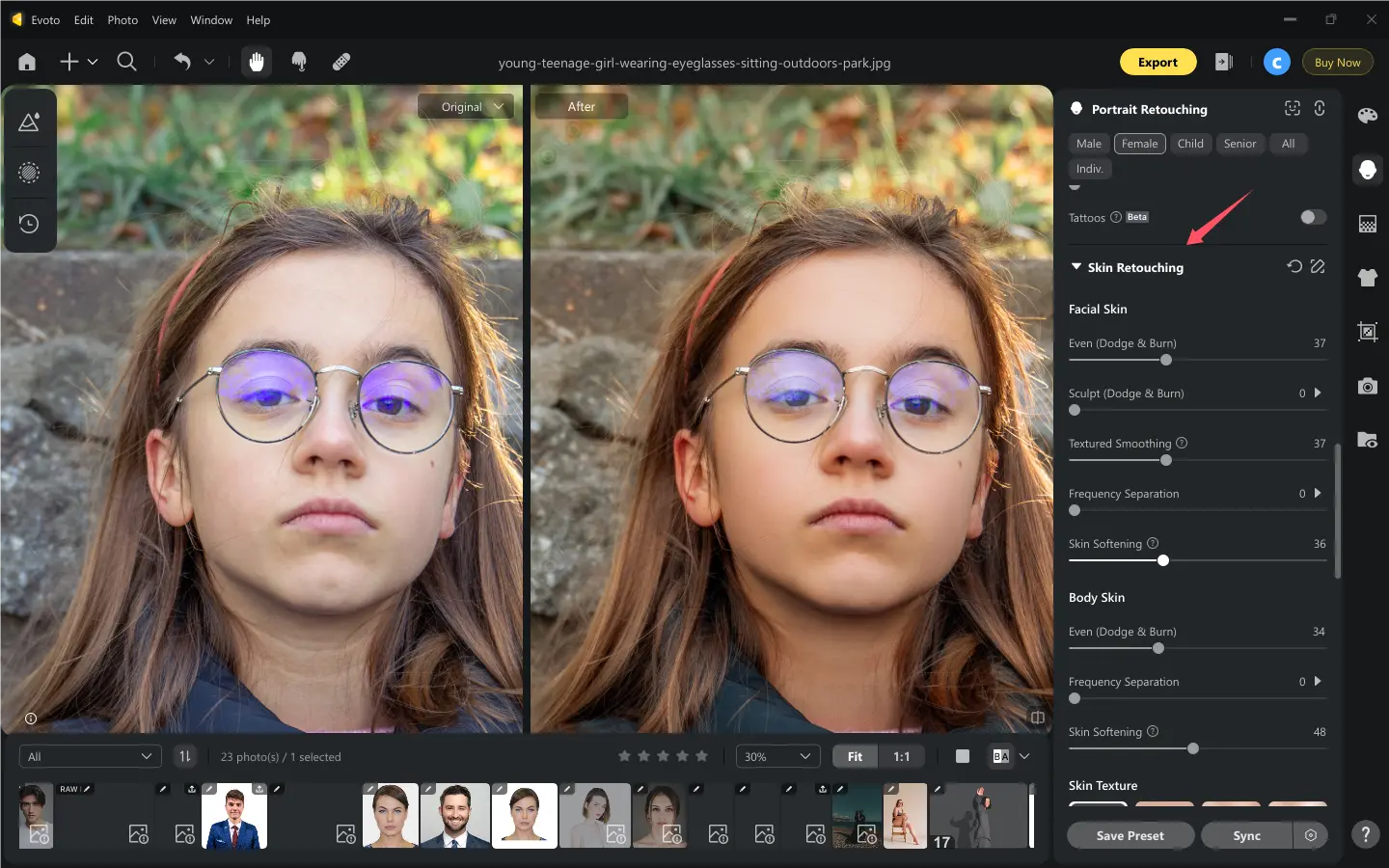
Task: Open the mask selection circle icon
Action: tap(29, 173)
